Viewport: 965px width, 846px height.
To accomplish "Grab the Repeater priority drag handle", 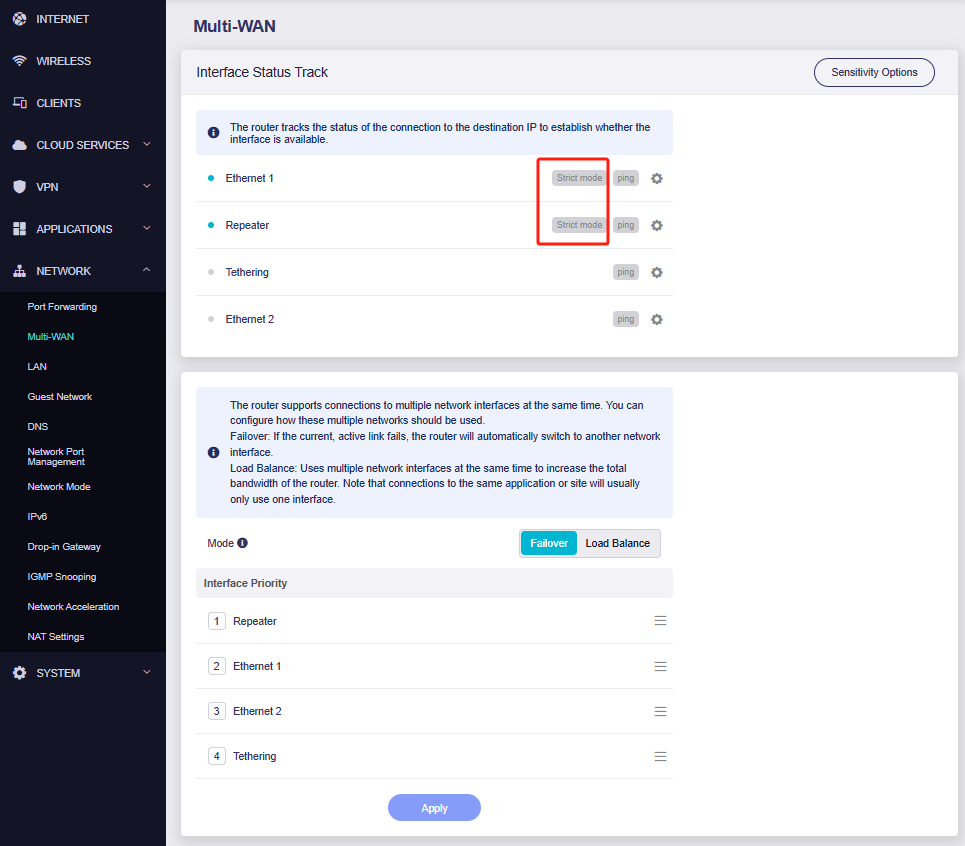I will click(660, 621).
